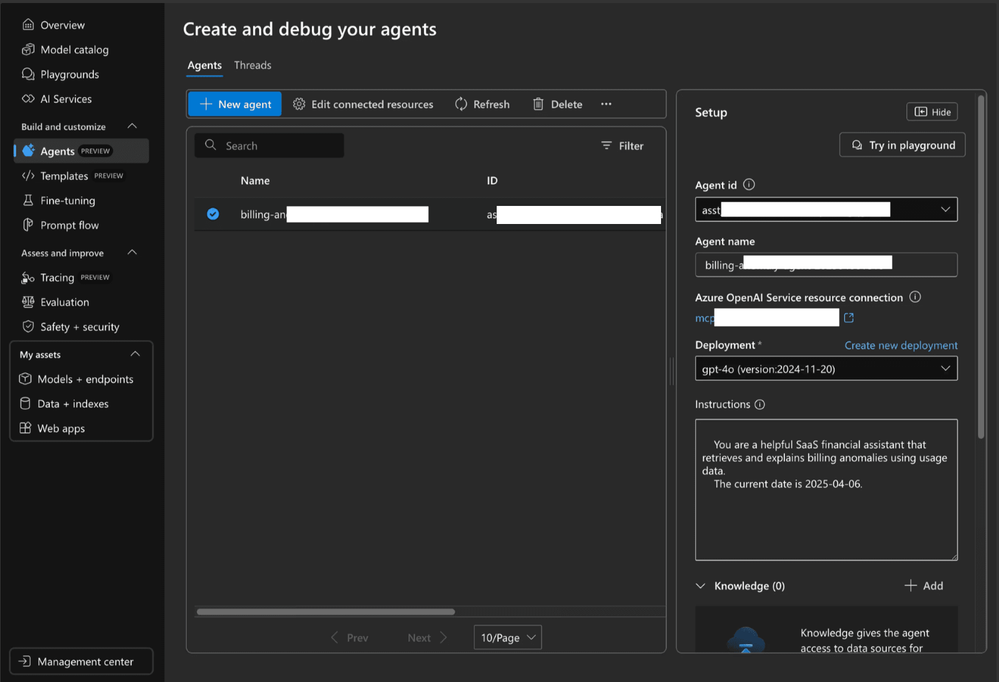Click the agent Search field
Image resolution: width=999 pixels, height=682 pixels.
click(269, 145)
